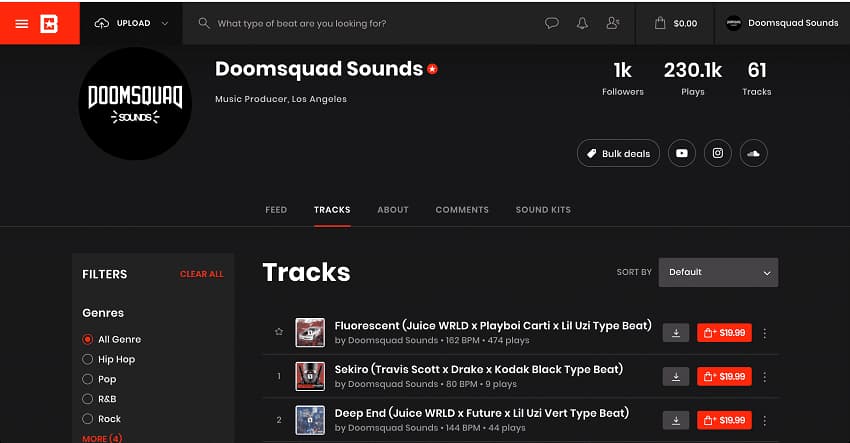Viewport: 850px width, 443px height.
Task: Click the BeatStars logo icon
Action: (x=49, y=23)
